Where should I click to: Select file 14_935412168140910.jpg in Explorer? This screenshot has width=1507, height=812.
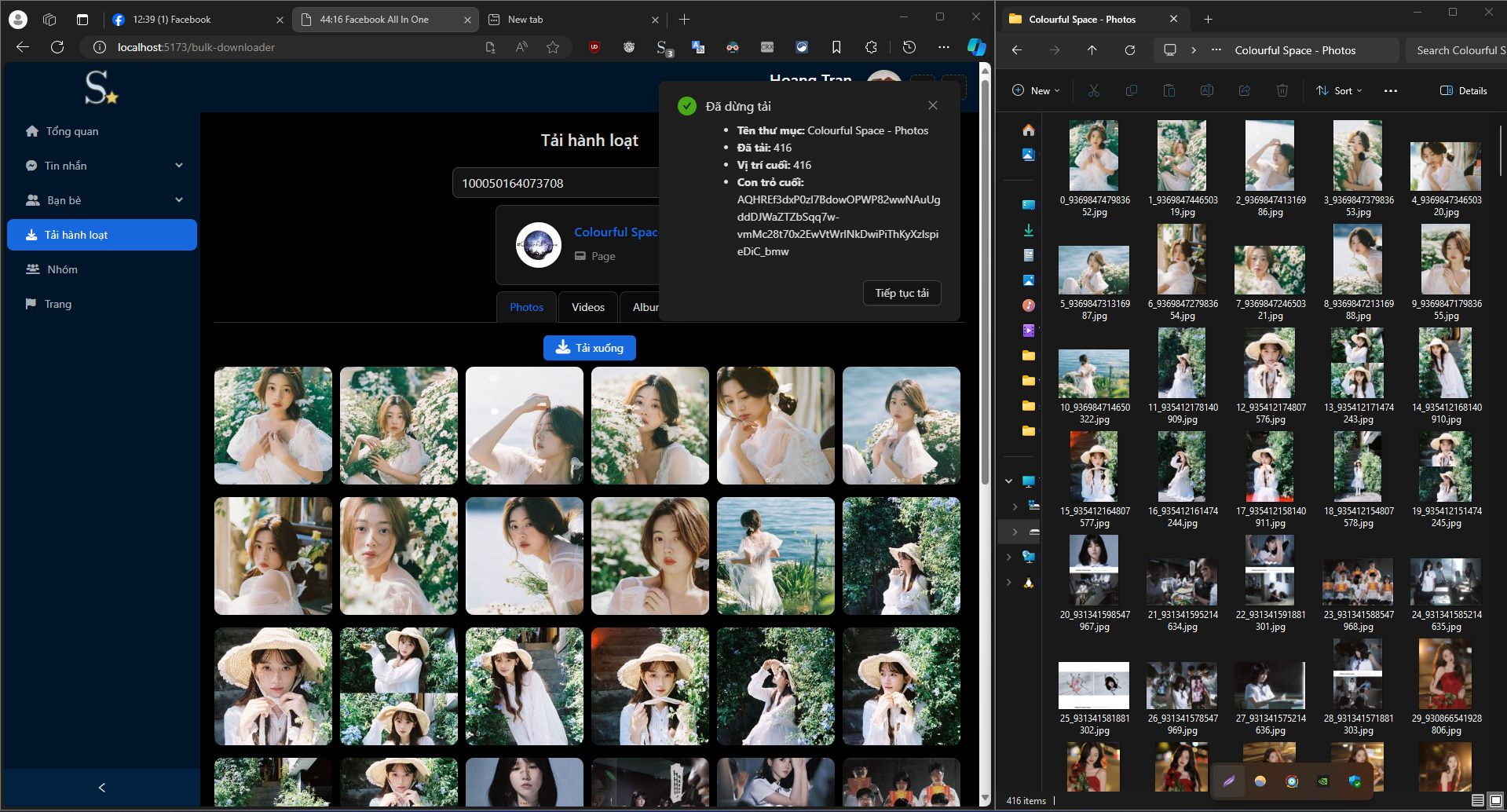[x=1446, y=376]
